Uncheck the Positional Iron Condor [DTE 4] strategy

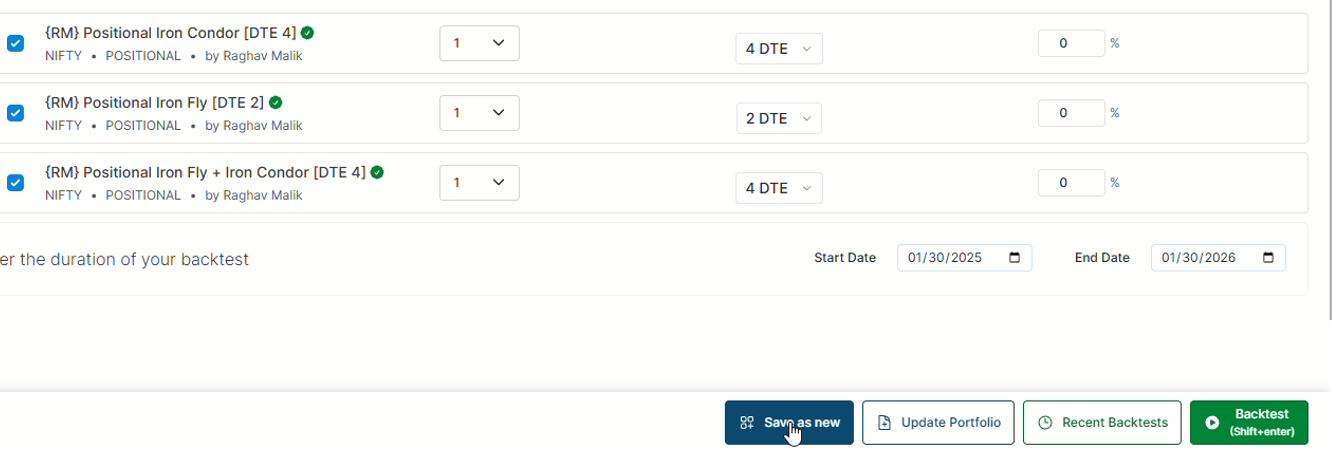15,43
